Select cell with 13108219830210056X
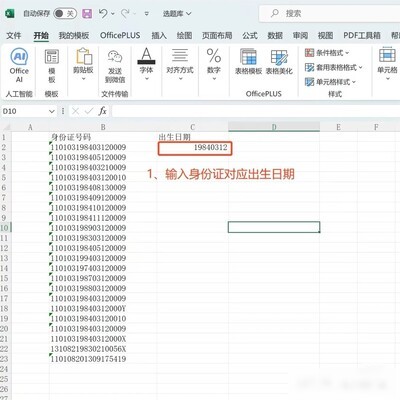Image resolution: width=400 pixels, height=400 pixels. pyautogui.click(x=103, y=349)
